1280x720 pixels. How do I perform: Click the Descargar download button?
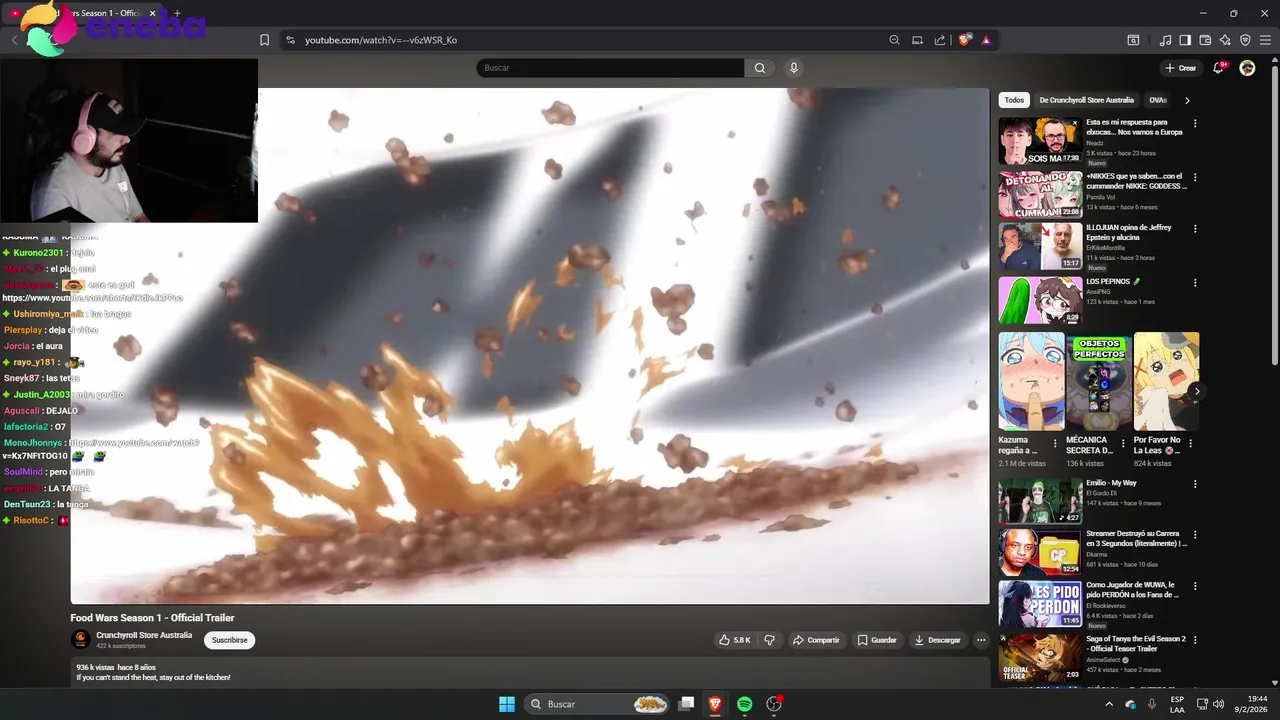pyautogui.click(x=938, y=640)
